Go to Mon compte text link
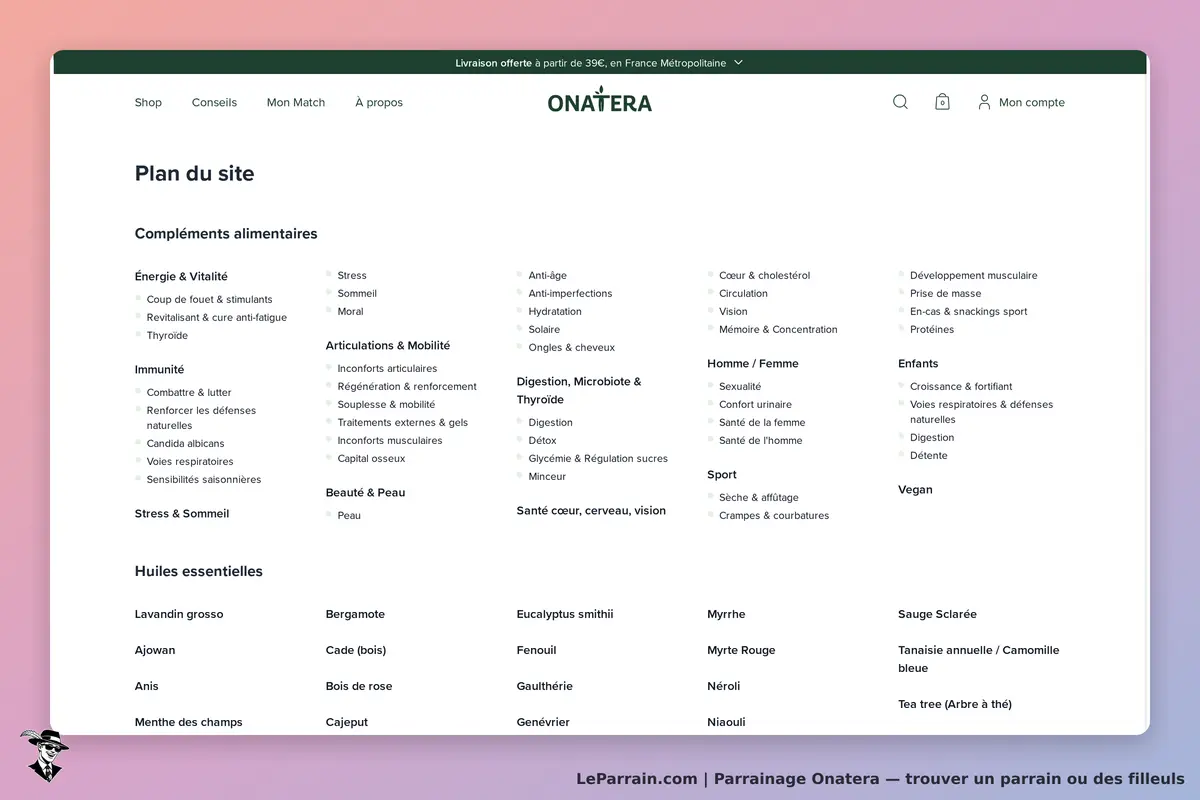The image size is (1200, 800). [1032, 102]
